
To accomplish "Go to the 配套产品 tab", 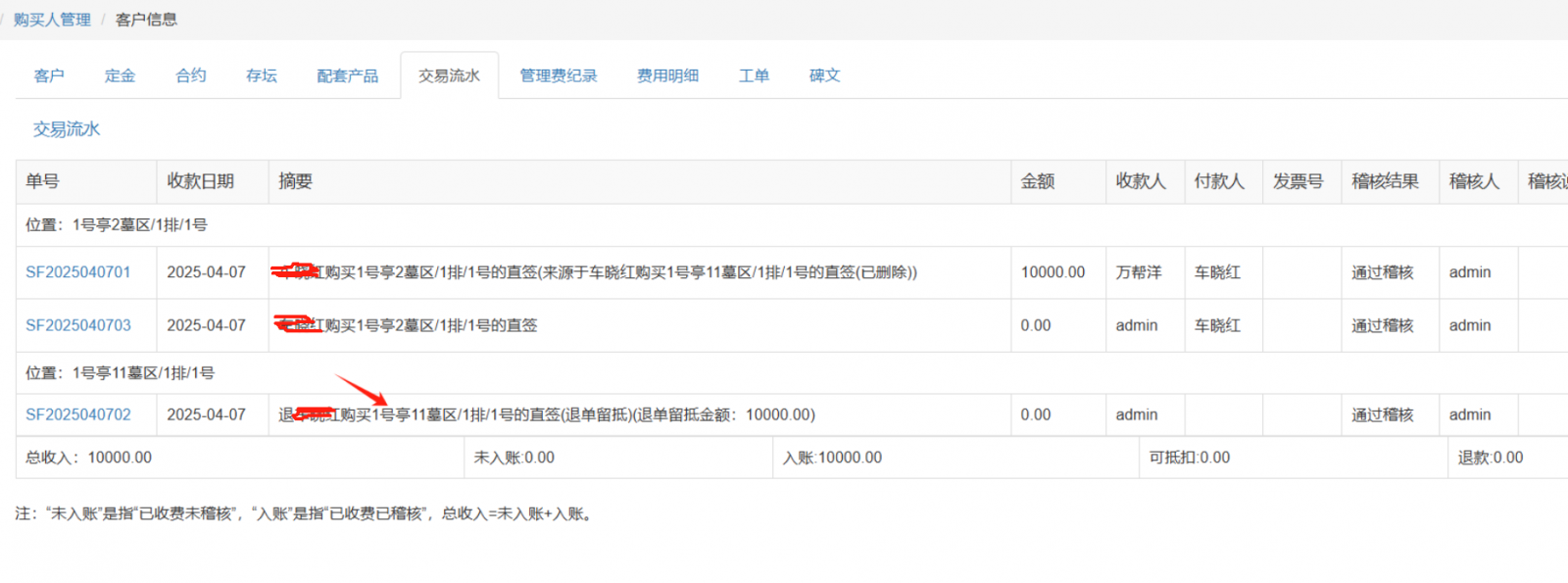I will (x=347, y=75).
